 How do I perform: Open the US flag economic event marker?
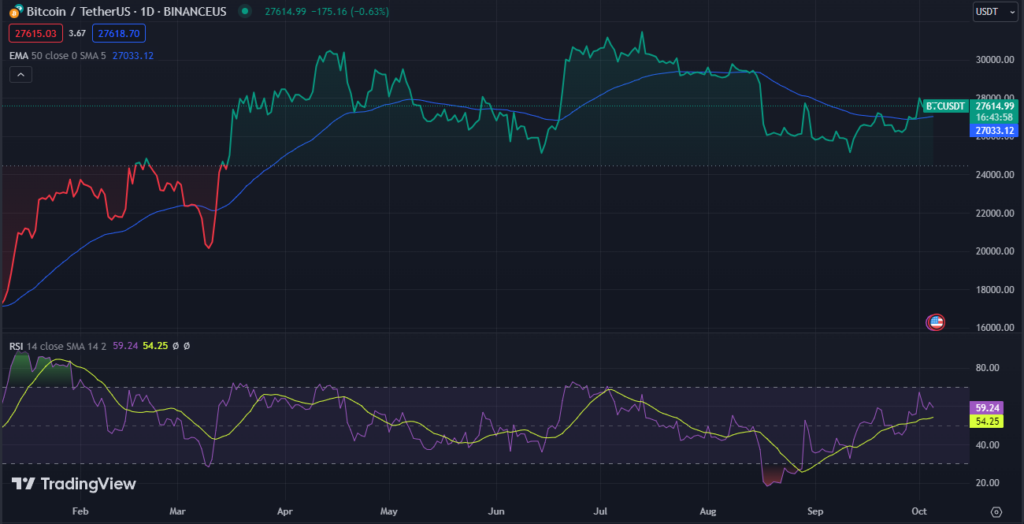[936, 321]
